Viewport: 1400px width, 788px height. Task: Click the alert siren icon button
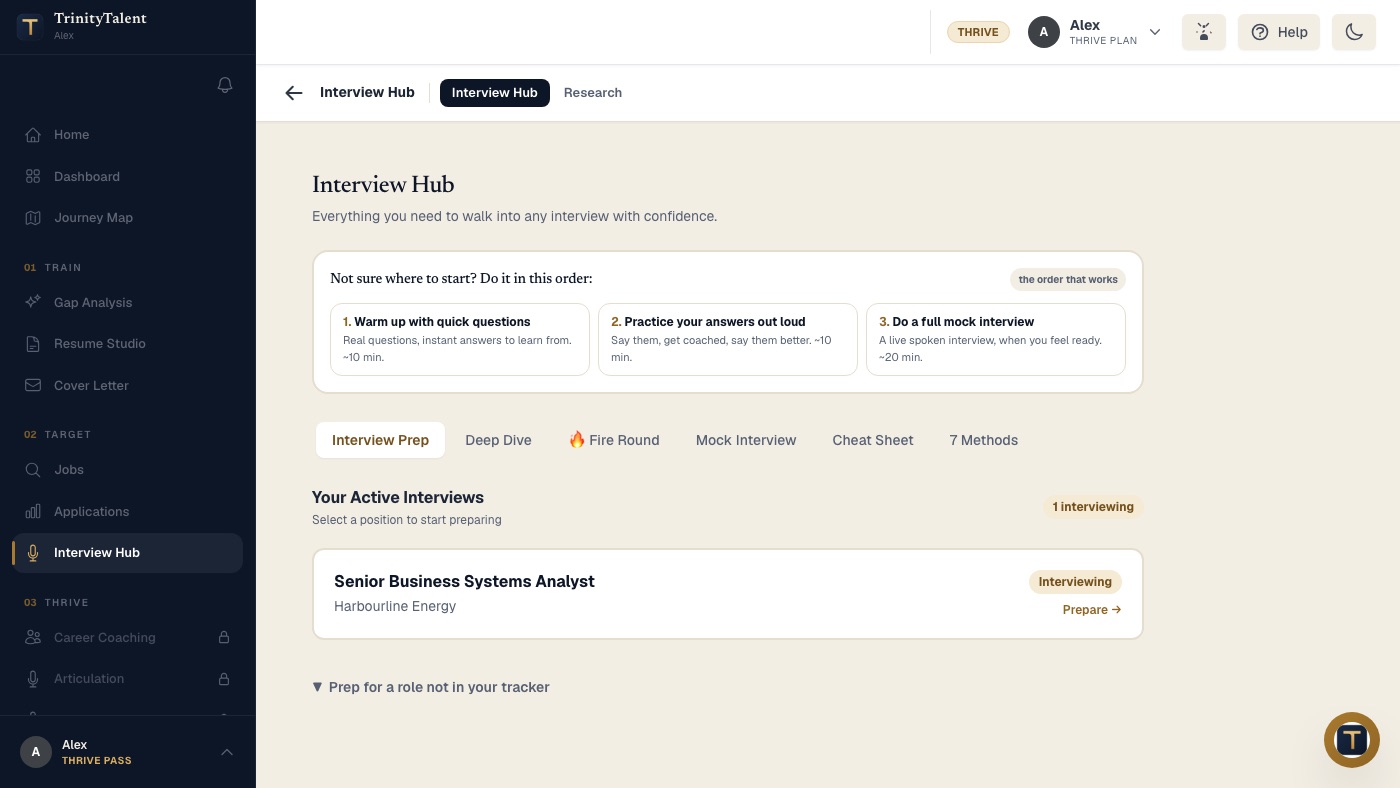pos(1204,32)
